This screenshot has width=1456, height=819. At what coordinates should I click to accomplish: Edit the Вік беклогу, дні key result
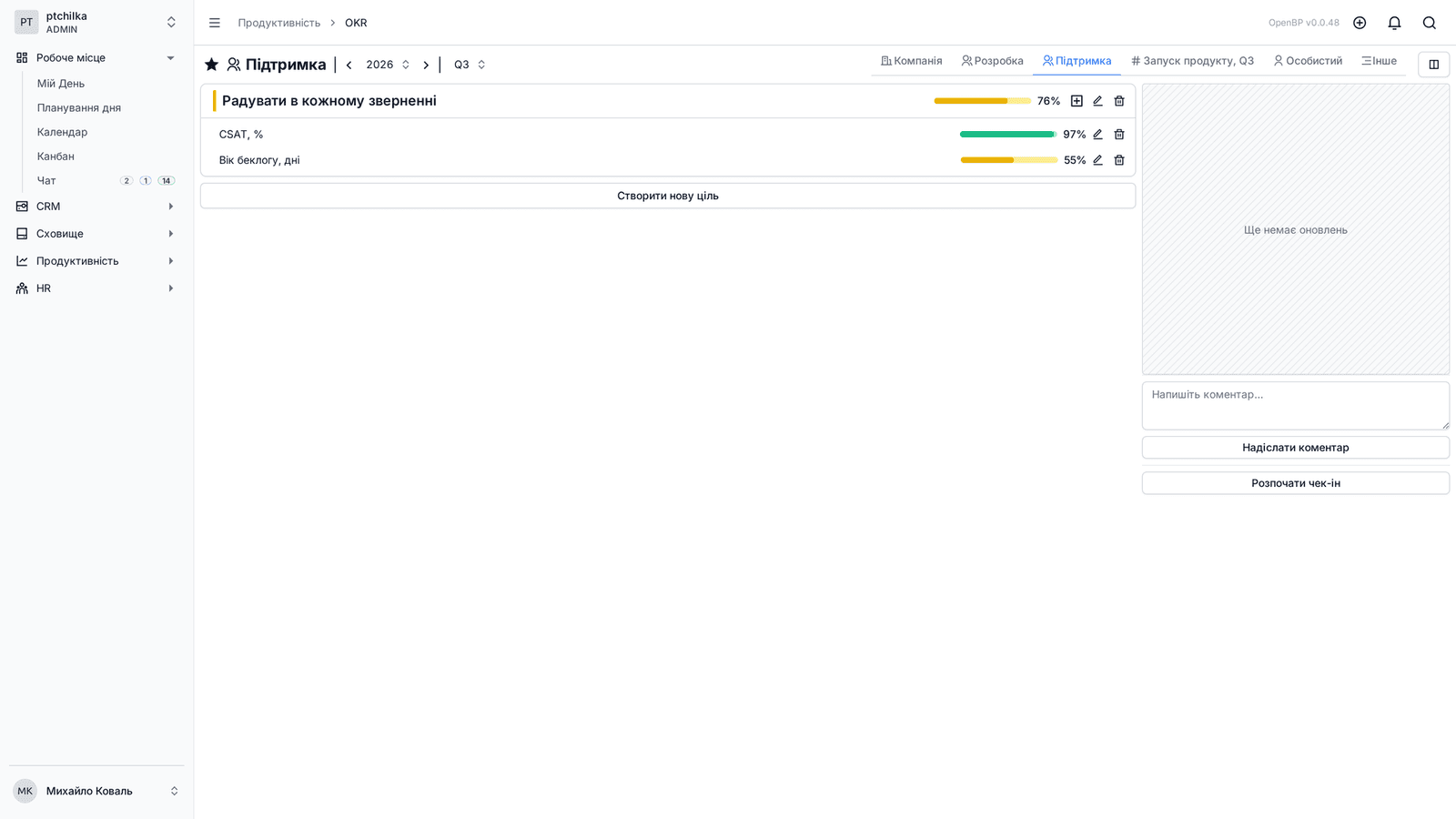click(x=1097, y=160)
